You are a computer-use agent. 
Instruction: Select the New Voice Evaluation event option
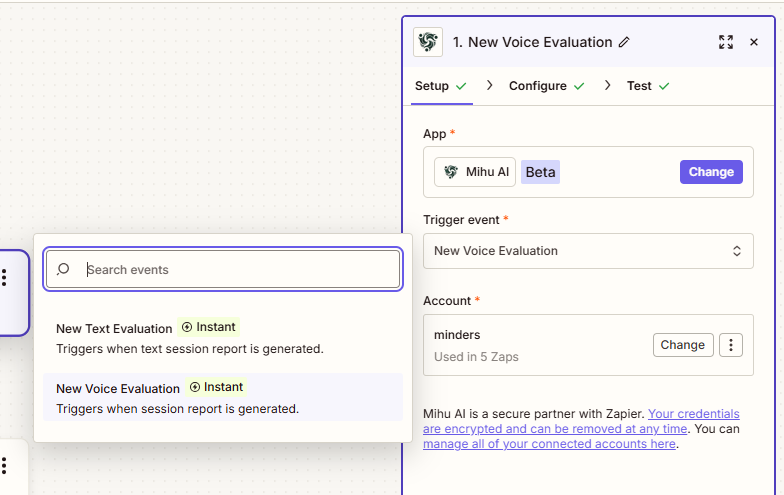coord(223,398)
